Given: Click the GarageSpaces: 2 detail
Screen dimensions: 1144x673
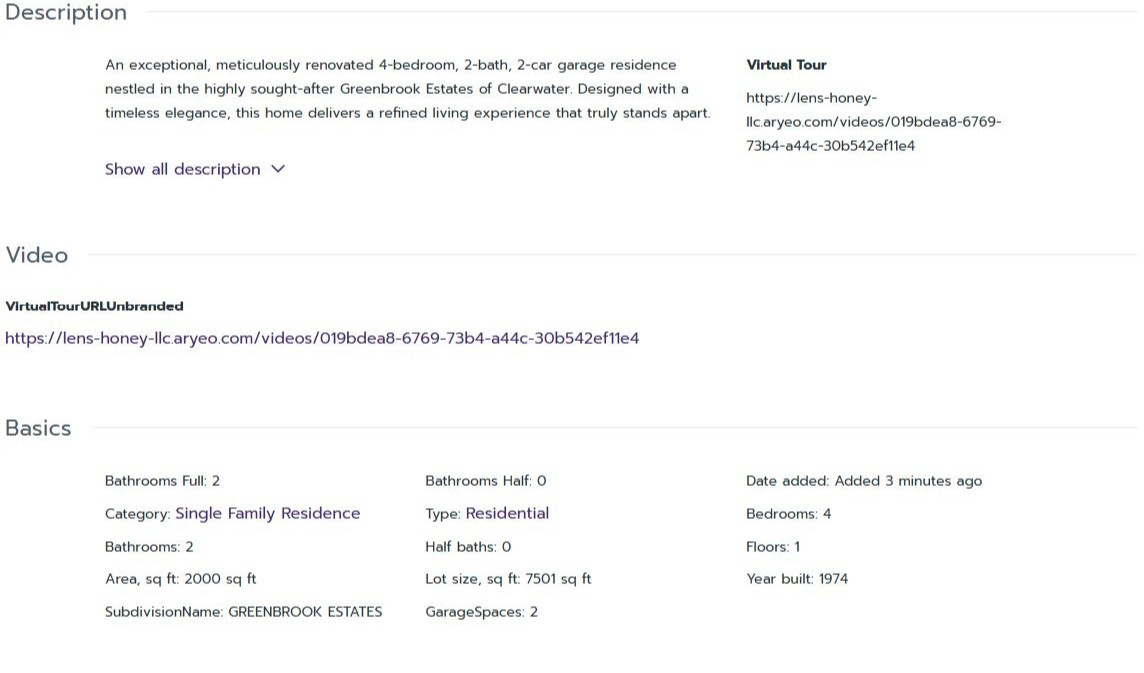Looking at the screenshot, I should (482, 612).
